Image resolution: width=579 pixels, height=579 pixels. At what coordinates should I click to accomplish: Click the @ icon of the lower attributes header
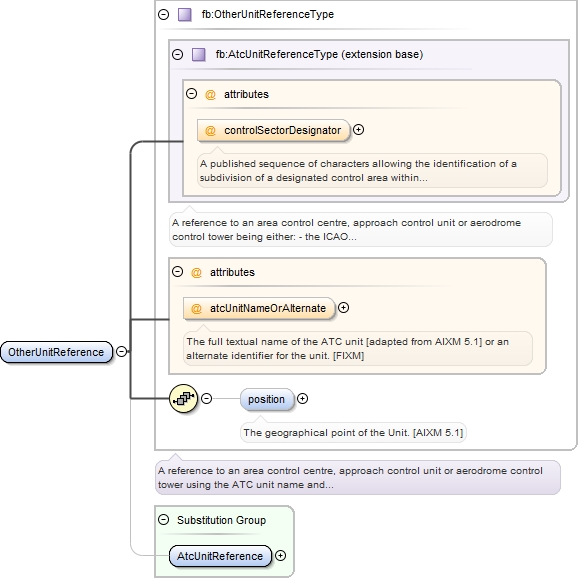coord(196,273)
